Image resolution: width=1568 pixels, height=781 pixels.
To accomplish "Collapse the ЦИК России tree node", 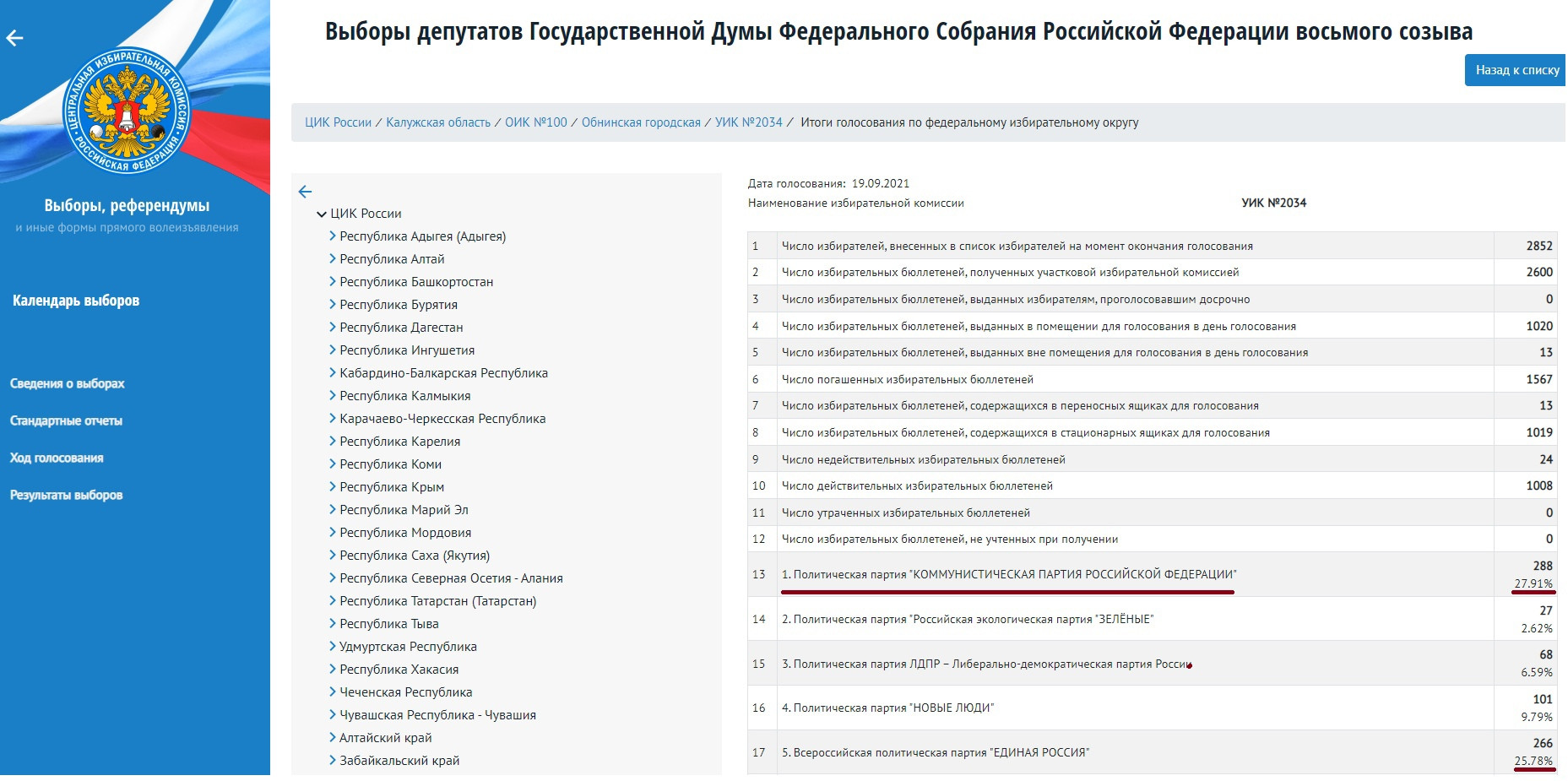I will click(322, 214).
